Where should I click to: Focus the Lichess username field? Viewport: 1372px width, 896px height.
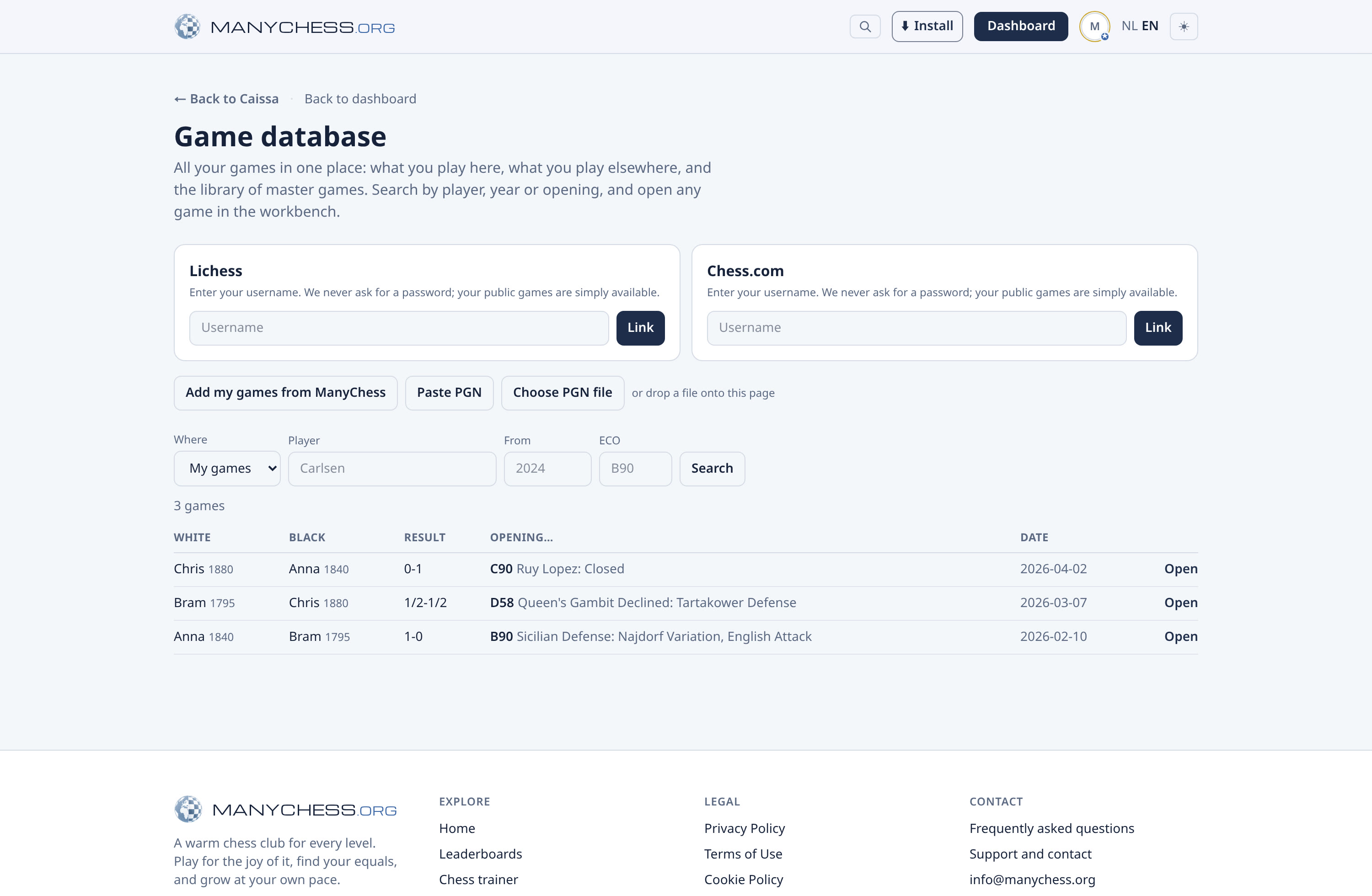pyautogui.click(x=399, y=328)
